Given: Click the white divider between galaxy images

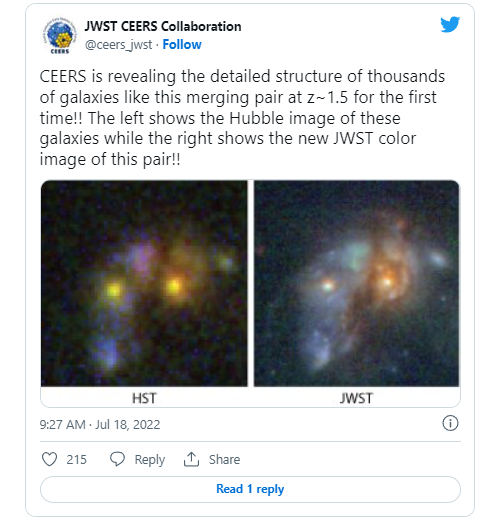Looking at the screenshot, I should (x=250, y=284).
